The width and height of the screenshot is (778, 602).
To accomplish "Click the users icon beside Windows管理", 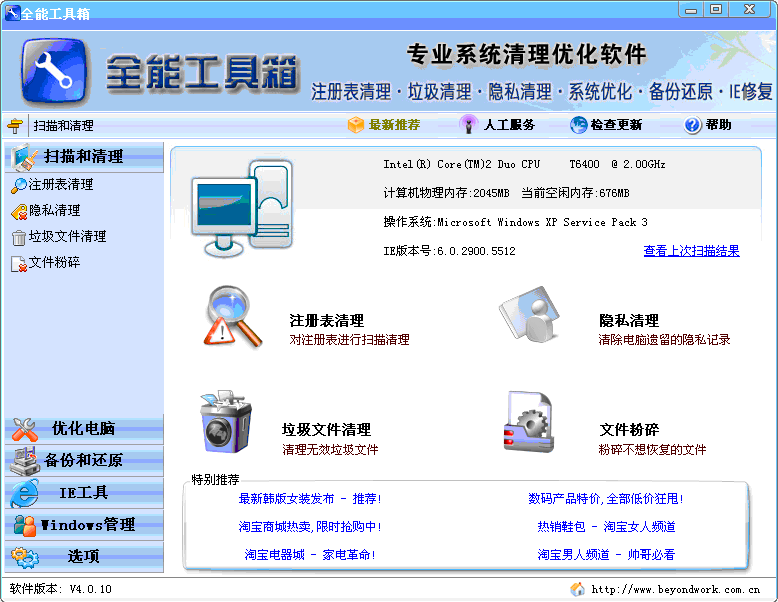I will tap(25, 525).
